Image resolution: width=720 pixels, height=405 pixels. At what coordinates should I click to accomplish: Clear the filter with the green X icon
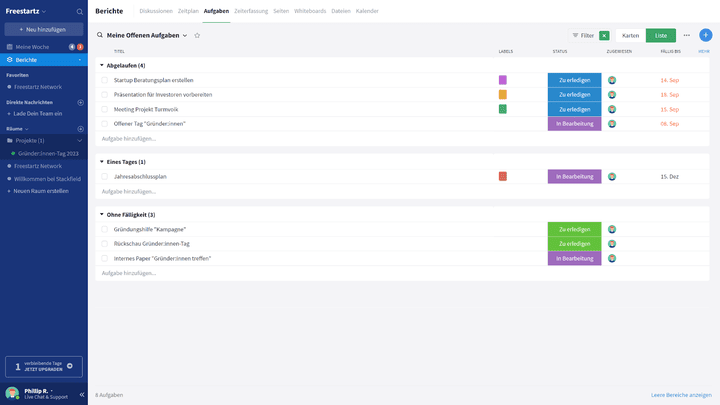click(x=604, y=35)
